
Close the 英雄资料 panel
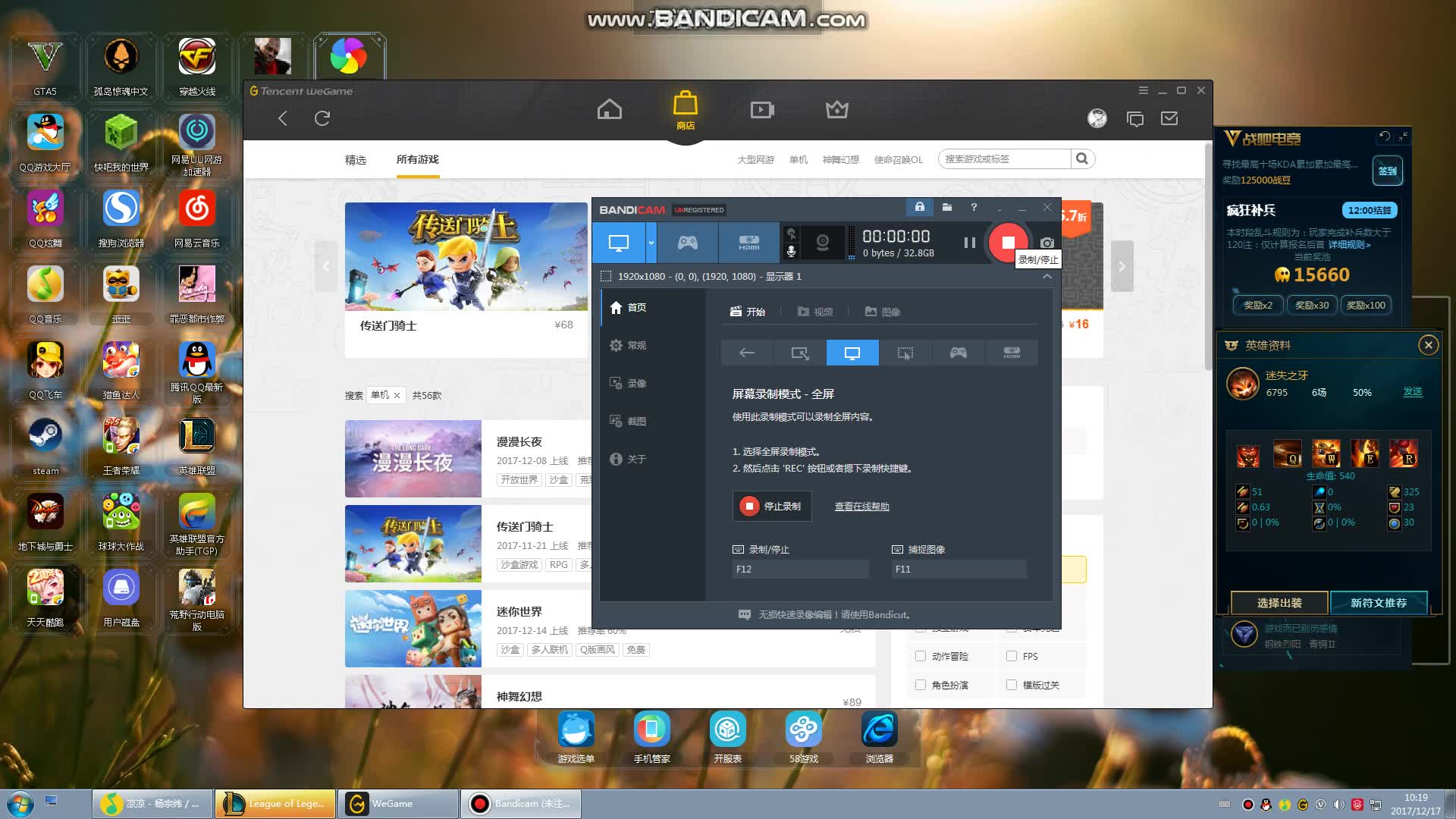click(1429, 345)
